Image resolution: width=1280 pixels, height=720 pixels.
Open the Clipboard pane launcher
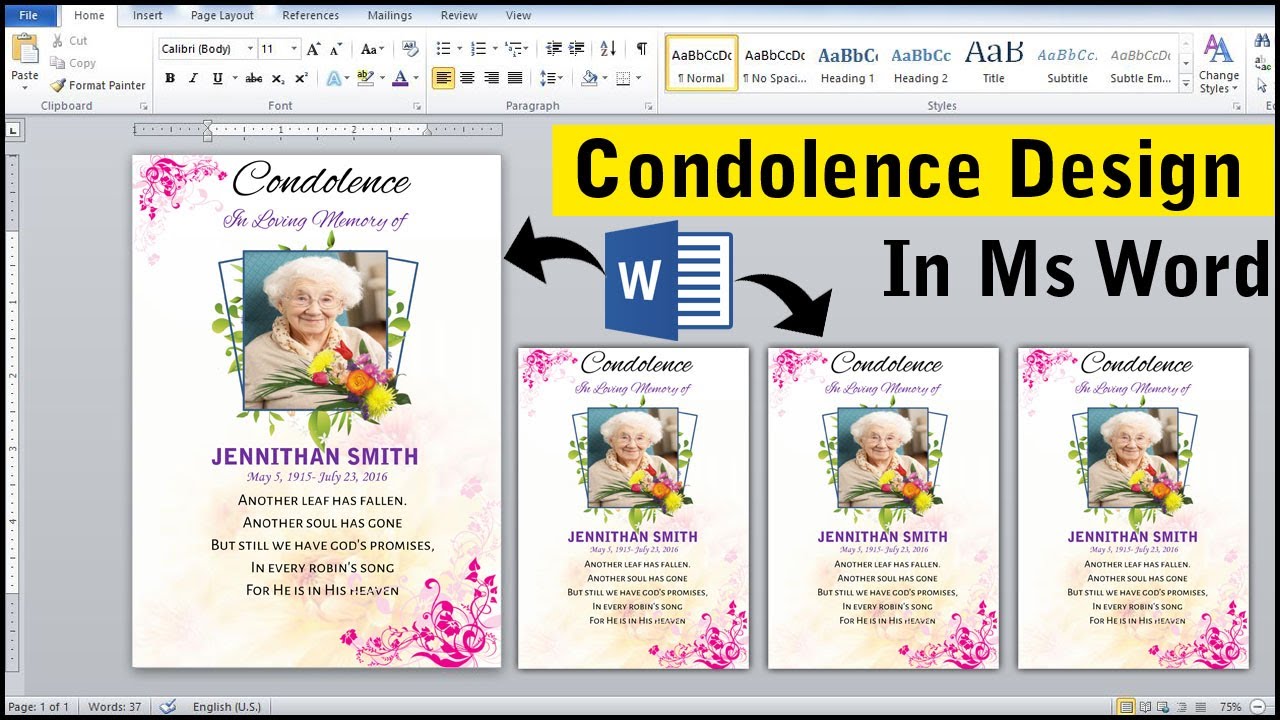click(x=143, y=106)
